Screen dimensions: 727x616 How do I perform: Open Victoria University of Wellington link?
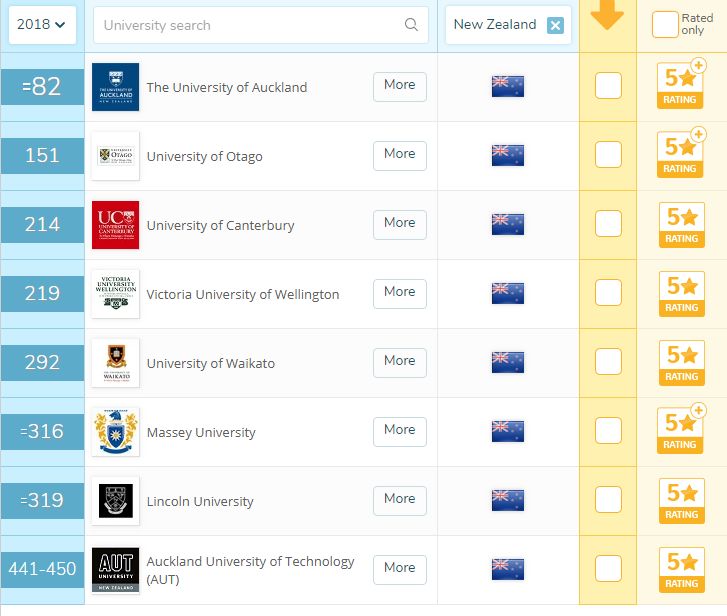click(x=243, y=295)
